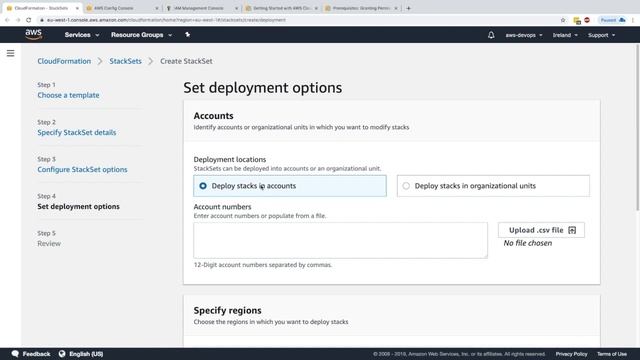Click the Feedback speech bubble icon
The height and width of the screenshot is (360, 640).
15,353
